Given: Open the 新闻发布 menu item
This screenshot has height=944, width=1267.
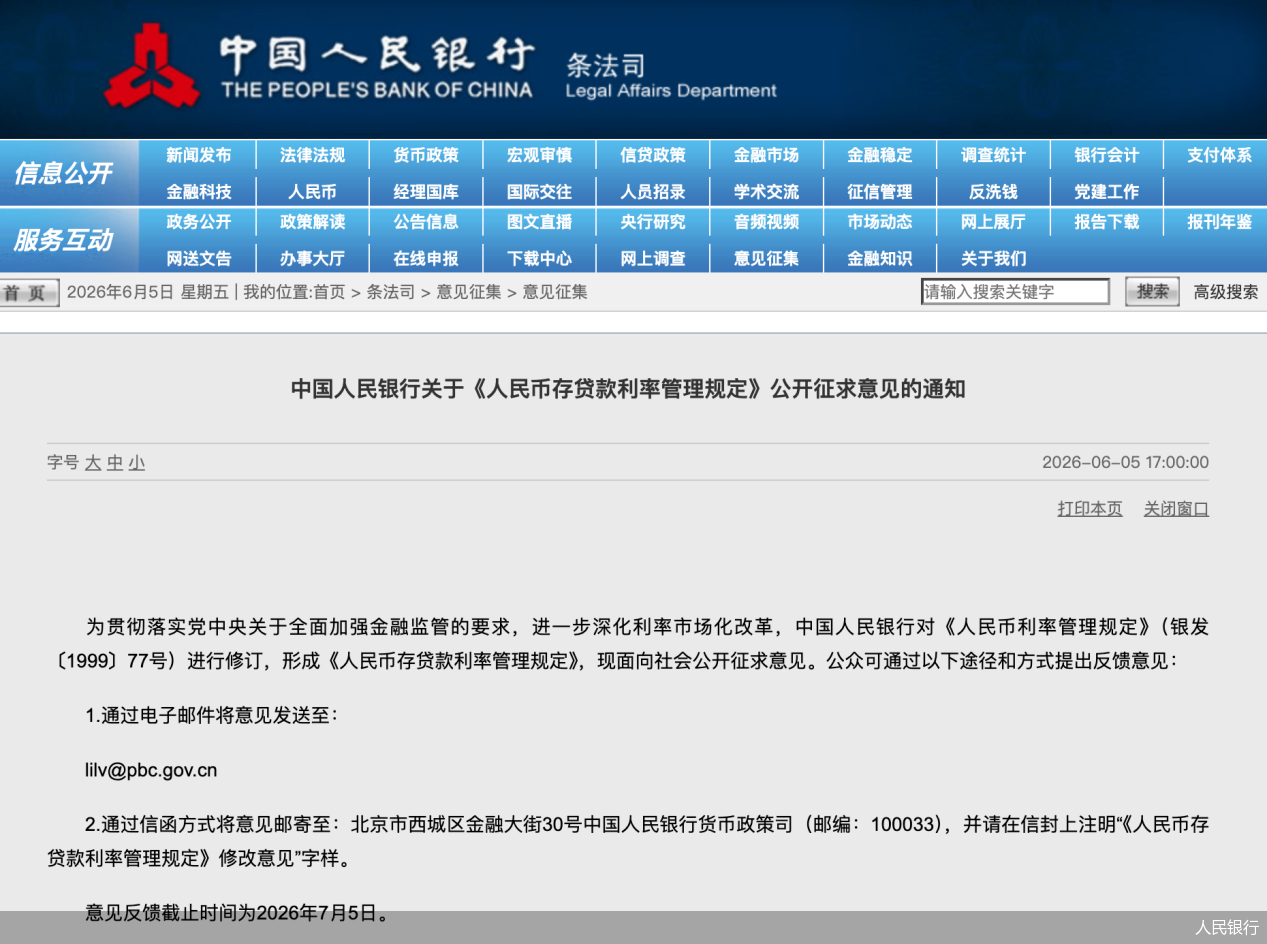Looking at the screenshot, I should click(x=198, y=155).
